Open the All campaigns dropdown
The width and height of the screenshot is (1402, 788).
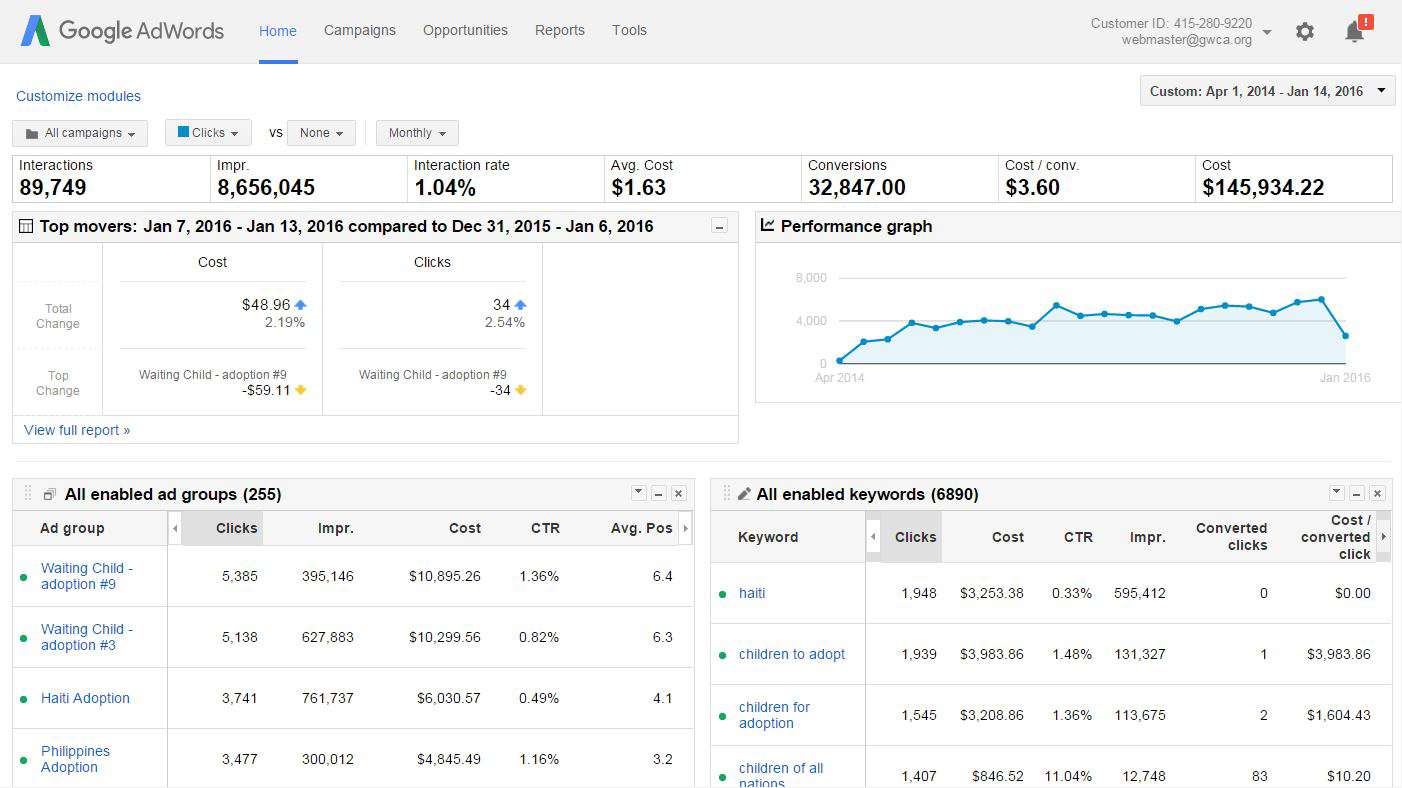[80, 133]
